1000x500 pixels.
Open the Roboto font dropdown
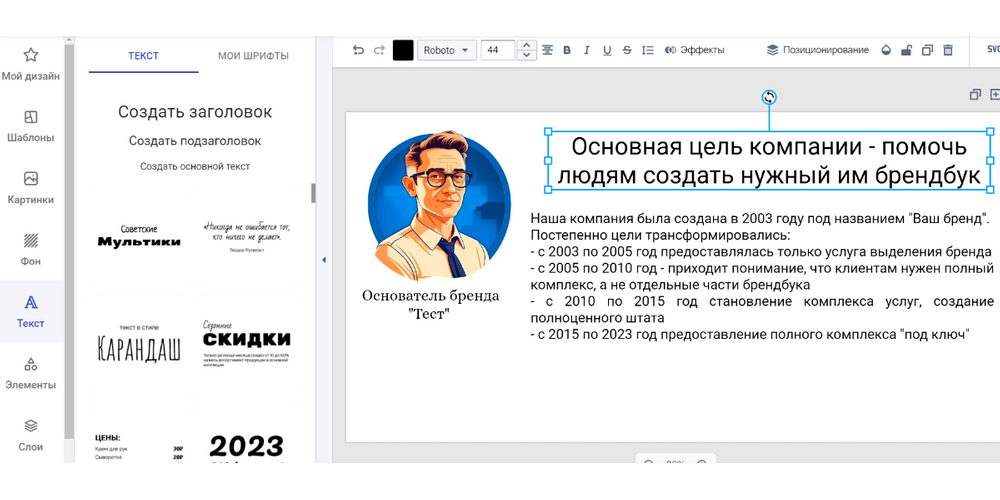(446, 50)
